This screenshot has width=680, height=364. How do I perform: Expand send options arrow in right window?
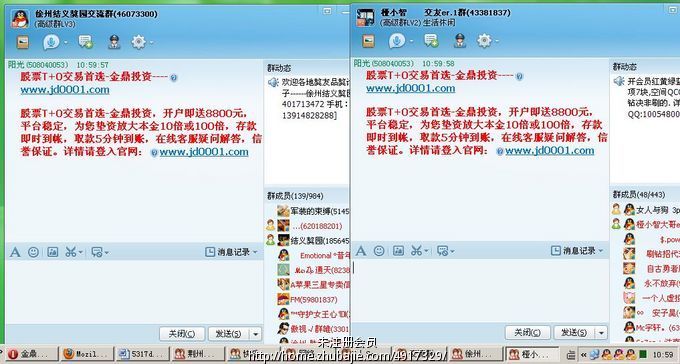602,333
